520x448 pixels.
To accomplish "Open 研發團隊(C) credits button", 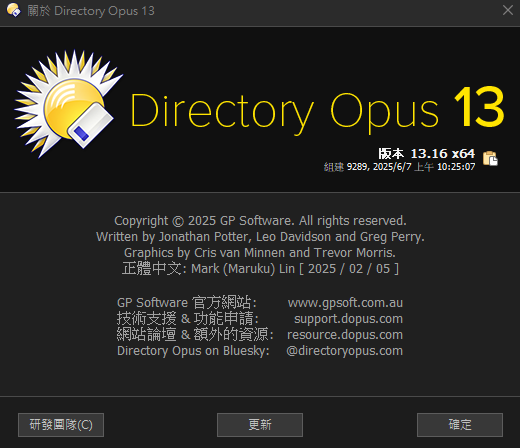I will [61, 425].
